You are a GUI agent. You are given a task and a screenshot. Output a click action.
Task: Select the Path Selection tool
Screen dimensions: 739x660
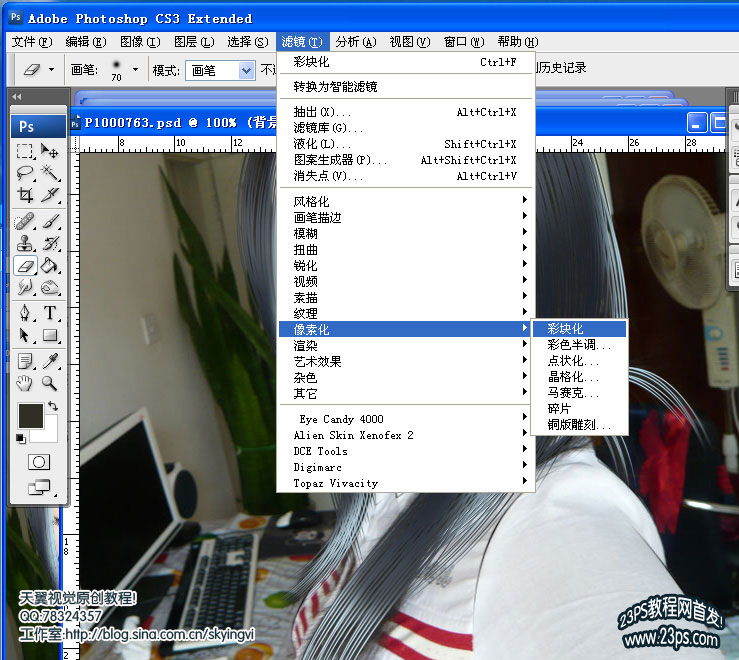coord(25,335)
